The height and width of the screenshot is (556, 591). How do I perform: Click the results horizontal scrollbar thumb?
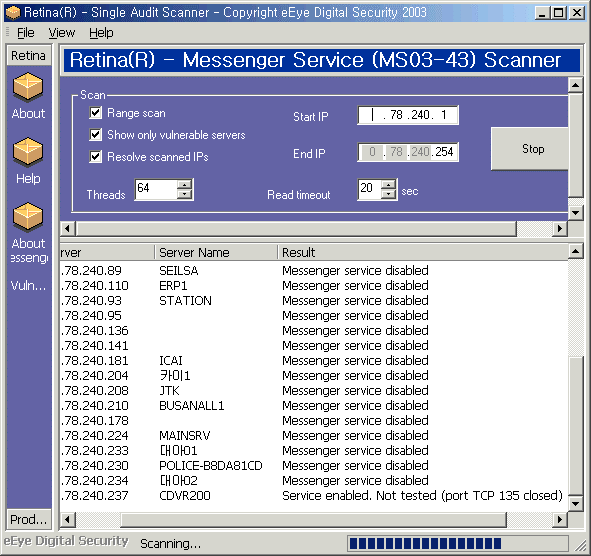pyautogui.click(x=314, y=519)
